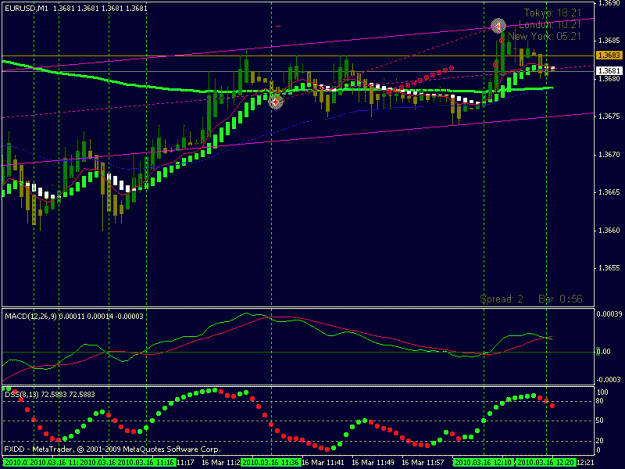Click the 1.3685 price axis label
Viewport: 625px width, 469px height.
tap(609, 41)
